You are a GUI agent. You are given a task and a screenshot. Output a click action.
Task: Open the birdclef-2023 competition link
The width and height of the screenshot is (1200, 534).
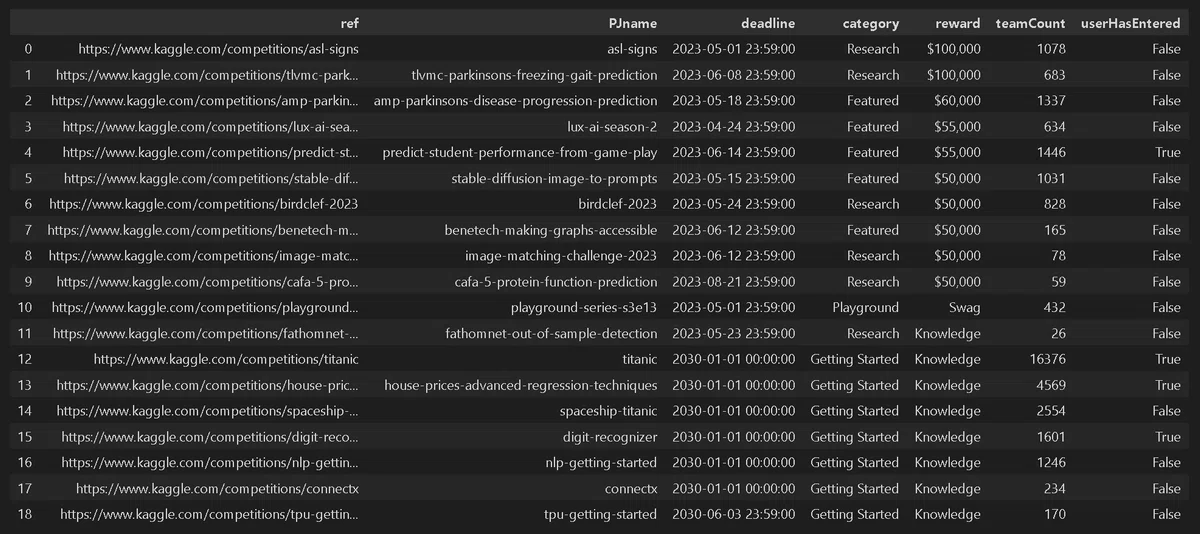coord(204,204)
